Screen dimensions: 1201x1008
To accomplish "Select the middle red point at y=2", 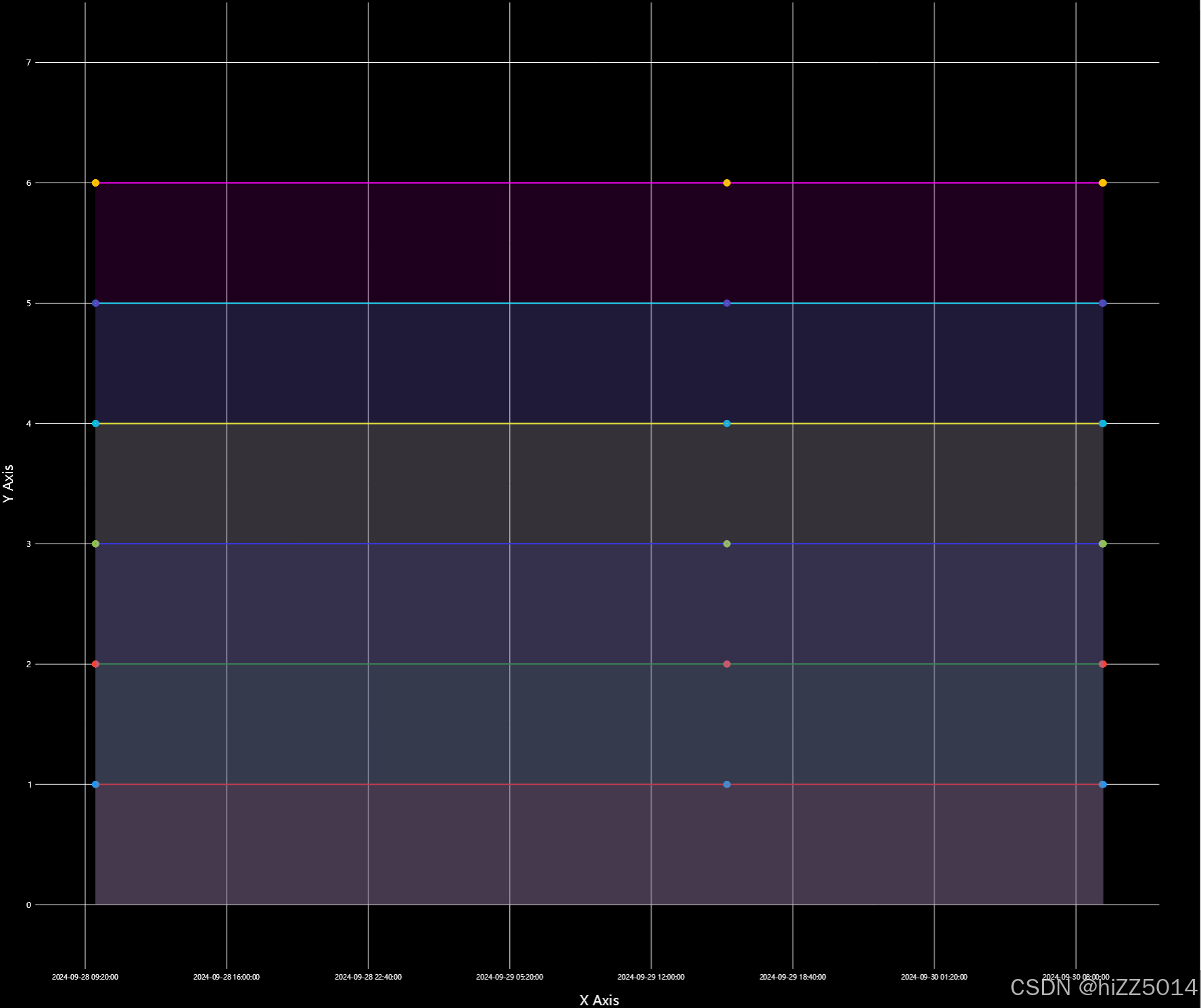I will (727, 665).
